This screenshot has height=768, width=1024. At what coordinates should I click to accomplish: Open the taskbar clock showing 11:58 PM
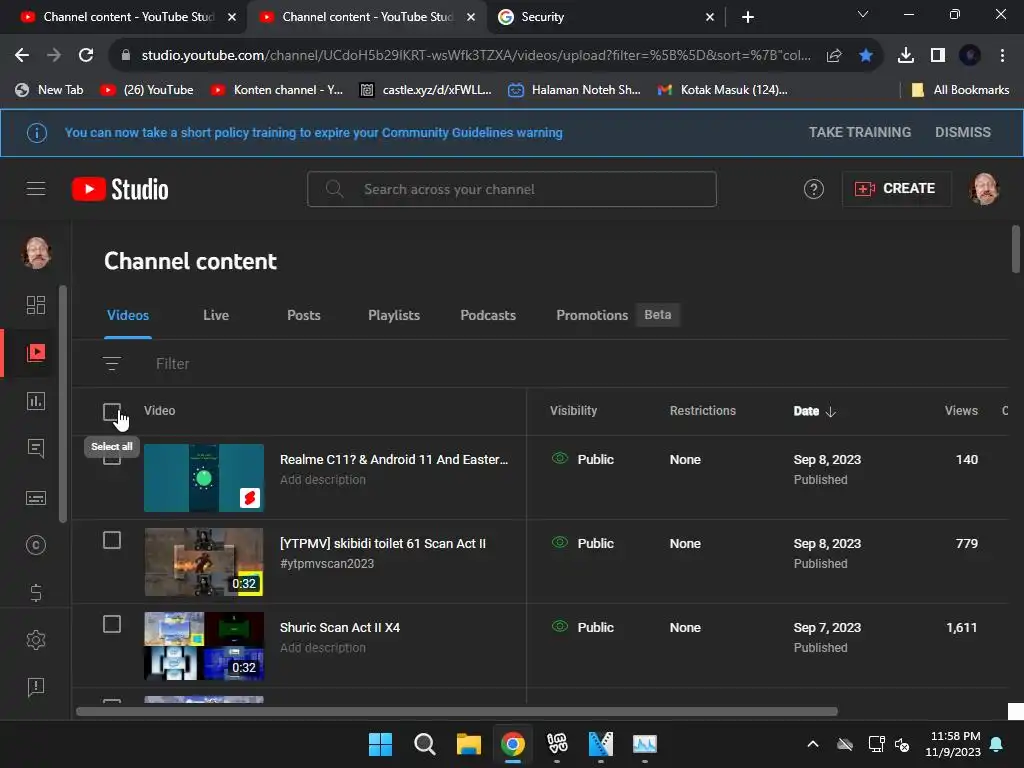pyautogui.click(x=953, y=744)
